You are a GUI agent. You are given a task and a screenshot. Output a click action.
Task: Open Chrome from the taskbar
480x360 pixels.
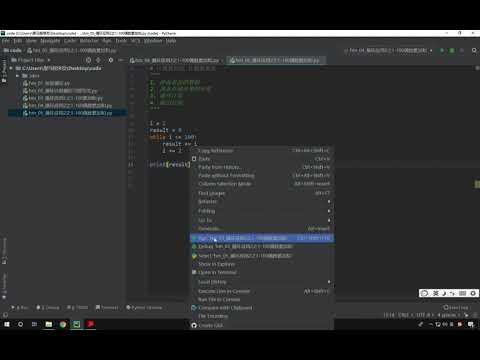pos(63,324)
